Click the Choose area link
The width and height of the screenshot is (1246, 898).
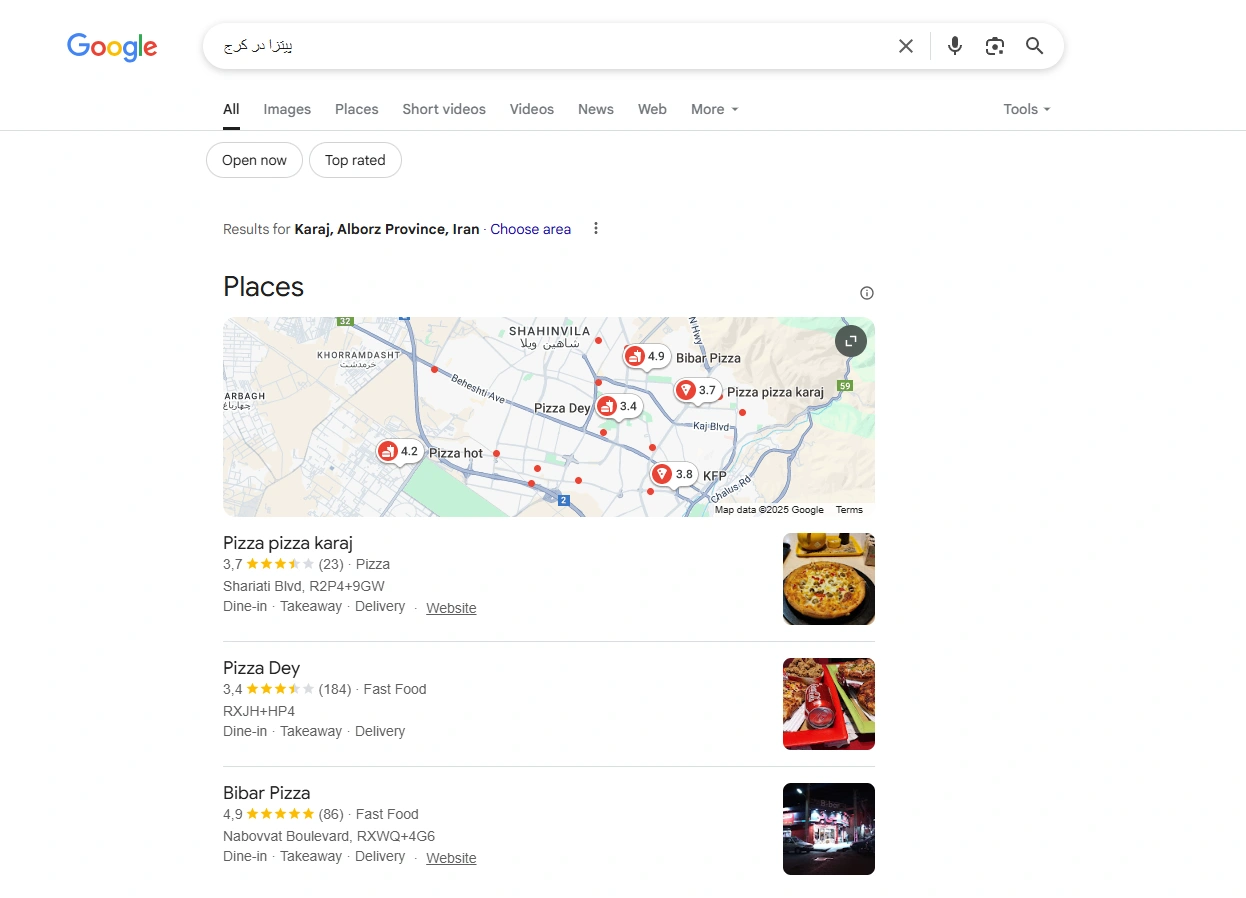click(530, 229)
